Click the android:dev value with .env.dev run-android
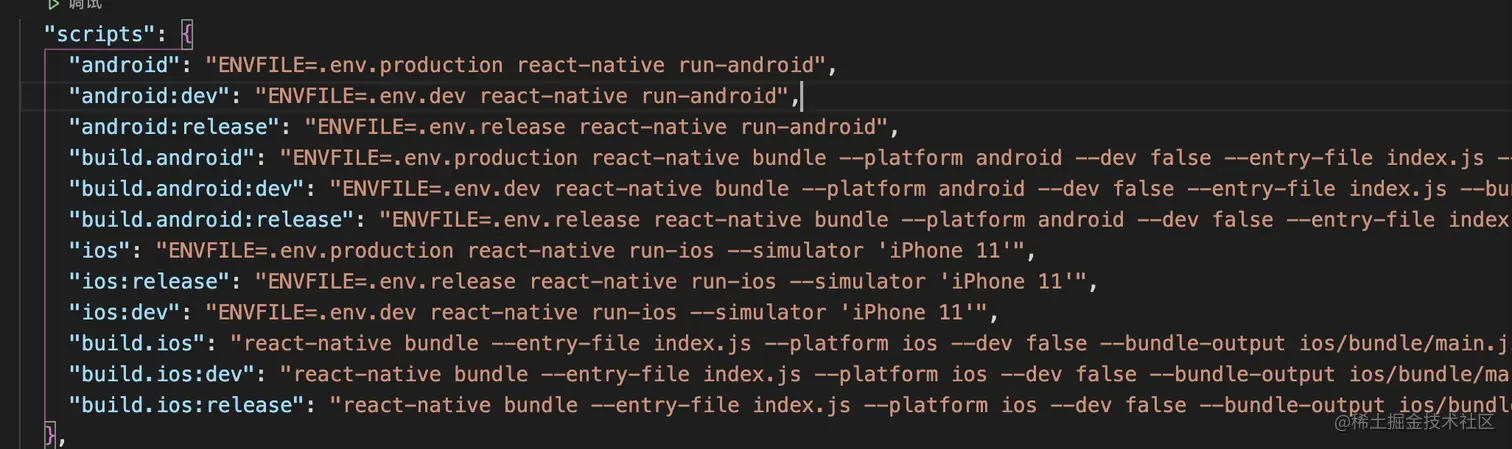The width and height of the screenshot is (1512, 449). point(522,96)
